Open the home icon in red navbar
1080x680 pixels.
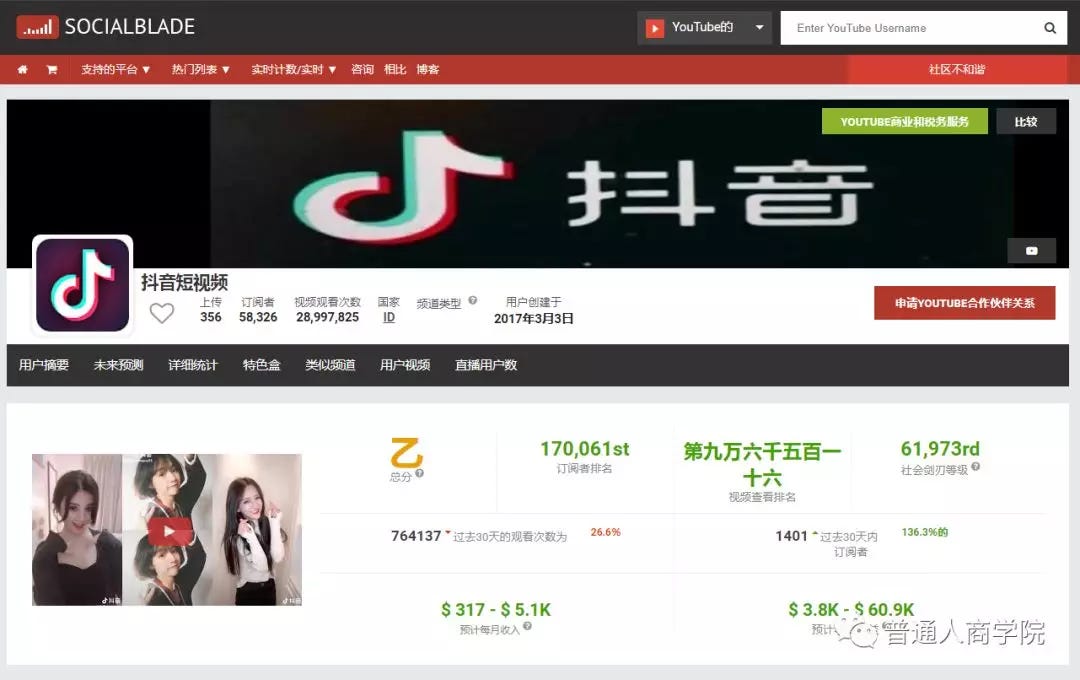(23, 70)
